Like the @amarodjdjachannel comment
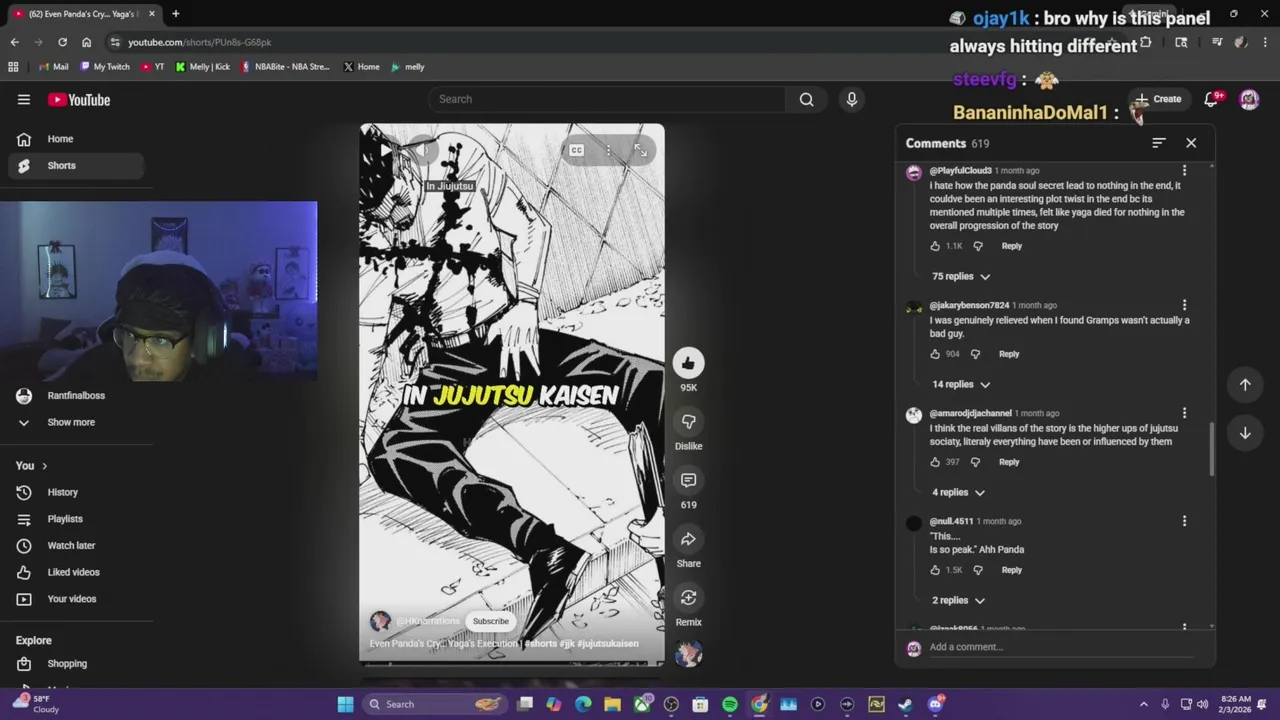Viewport: 1280px width, 720px height. point(935,462)
